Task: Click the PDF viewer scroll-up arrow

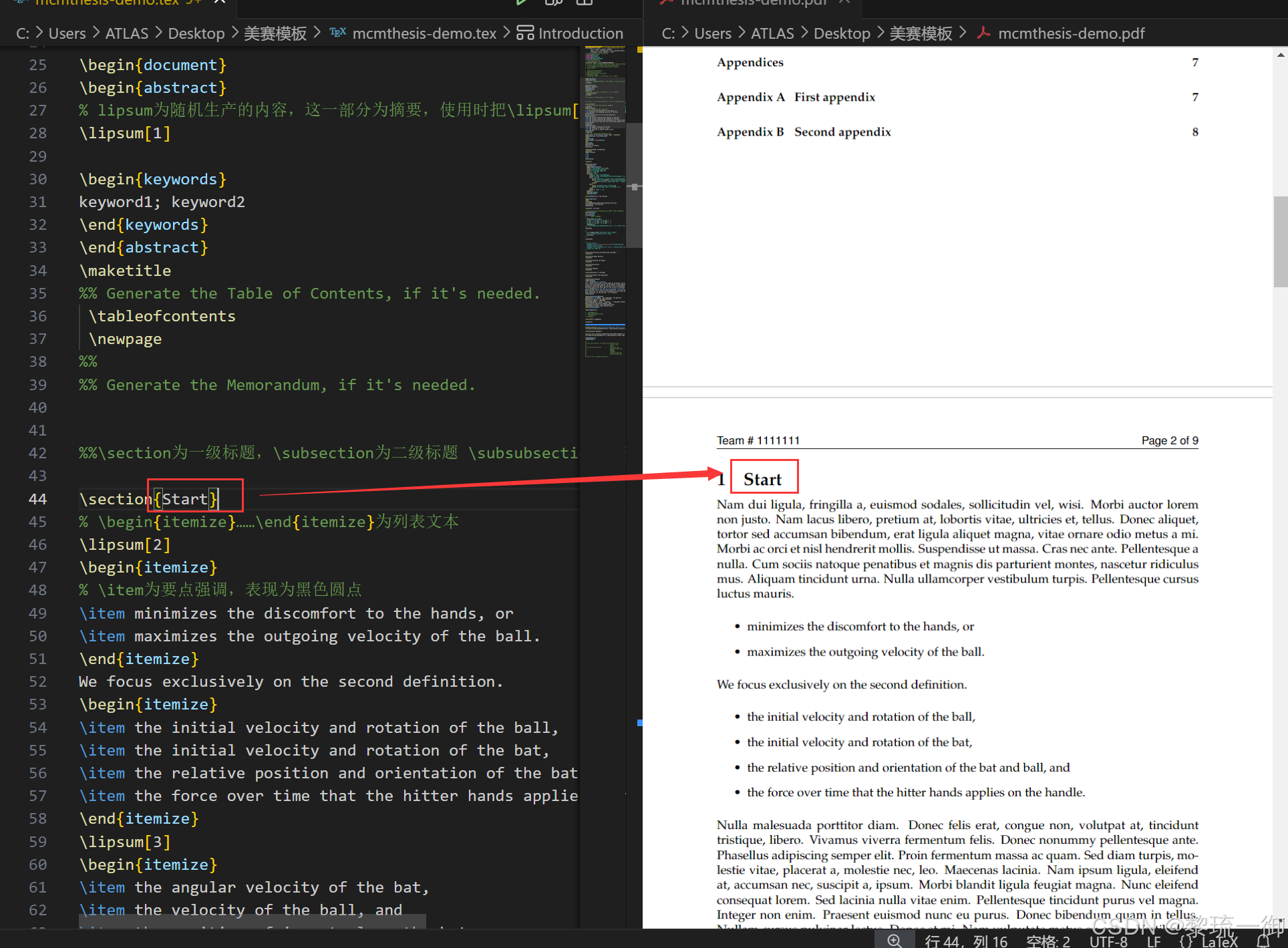Action: (1280, 55)
